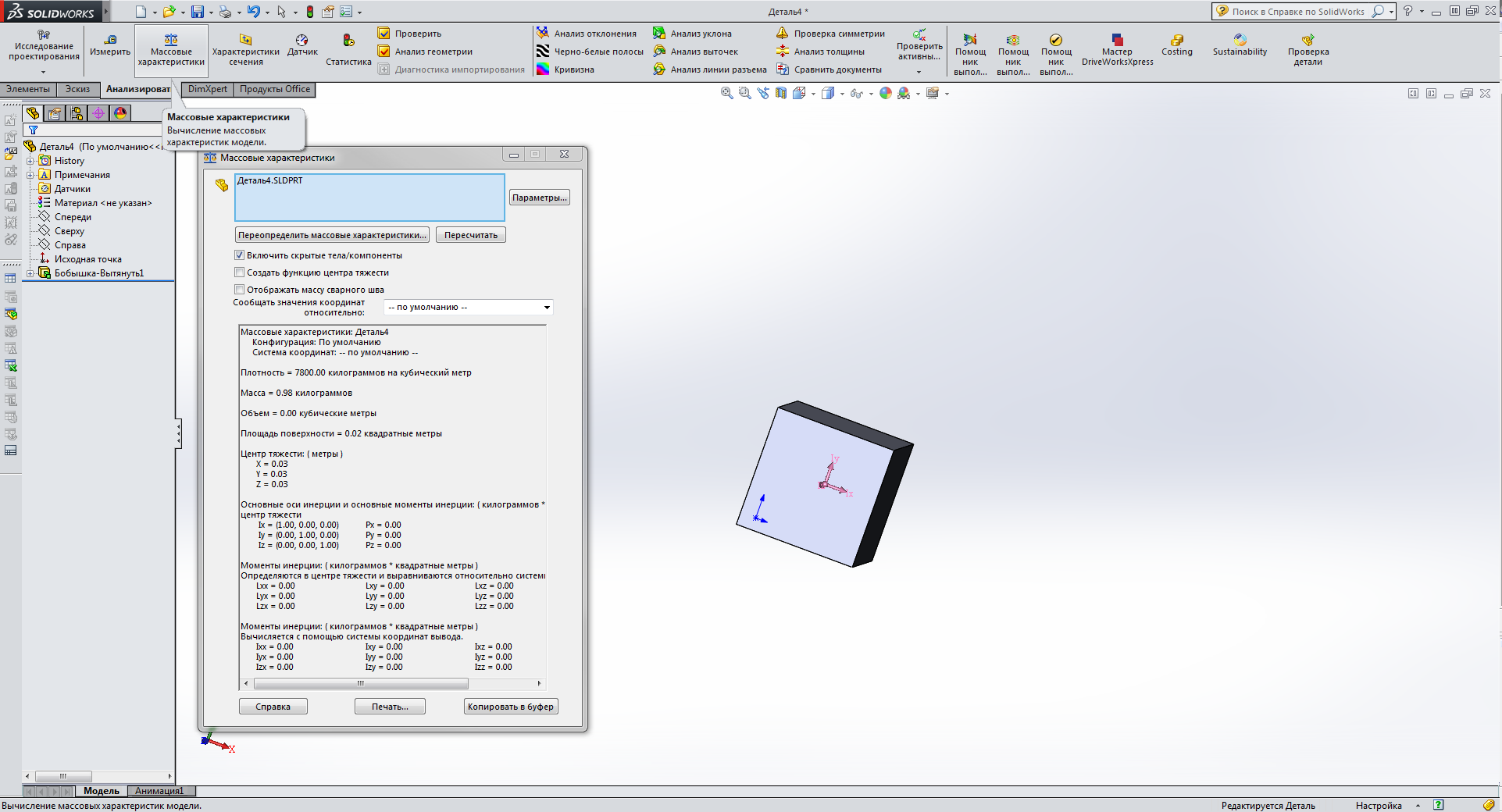This screenshot has width=1502, height=812.
Task: Switch to the DimXpert tab
Action: click(208, 89)
